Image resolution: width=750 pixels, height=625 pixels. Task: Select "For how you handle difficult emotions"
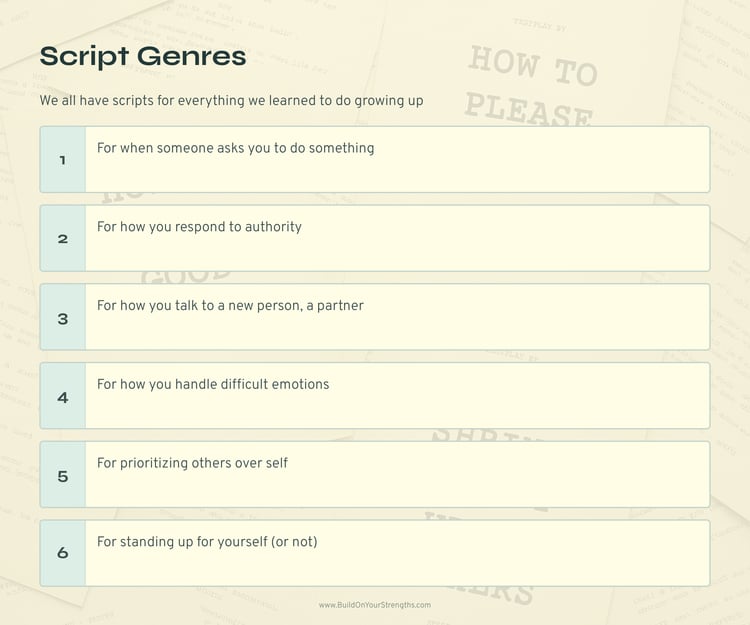coord(213,384)
